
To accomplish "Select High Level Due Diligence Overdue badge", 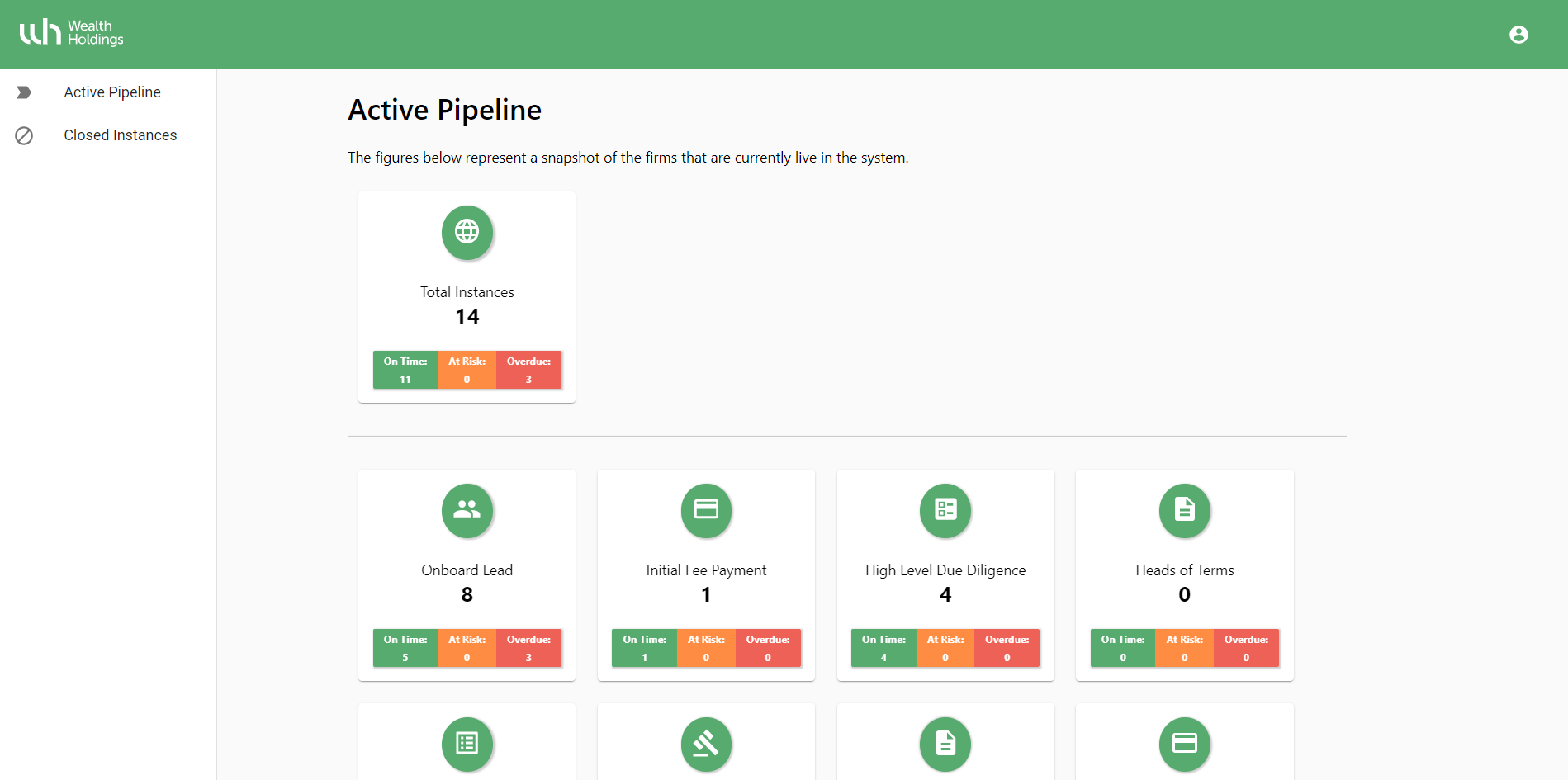I will tap(1007, 648).
